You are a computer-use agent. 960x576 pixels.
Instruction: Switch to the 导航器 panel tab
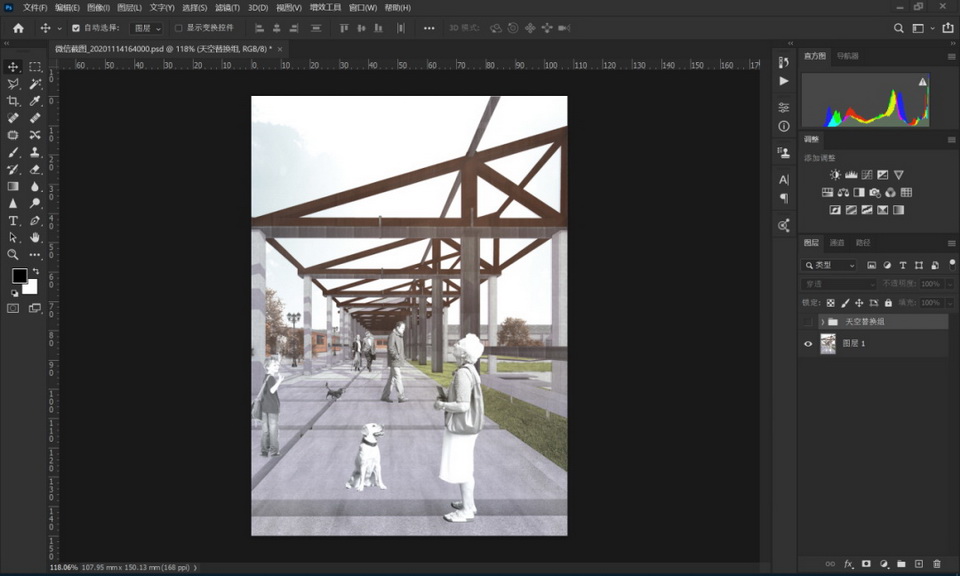click(x=847, y=56)
